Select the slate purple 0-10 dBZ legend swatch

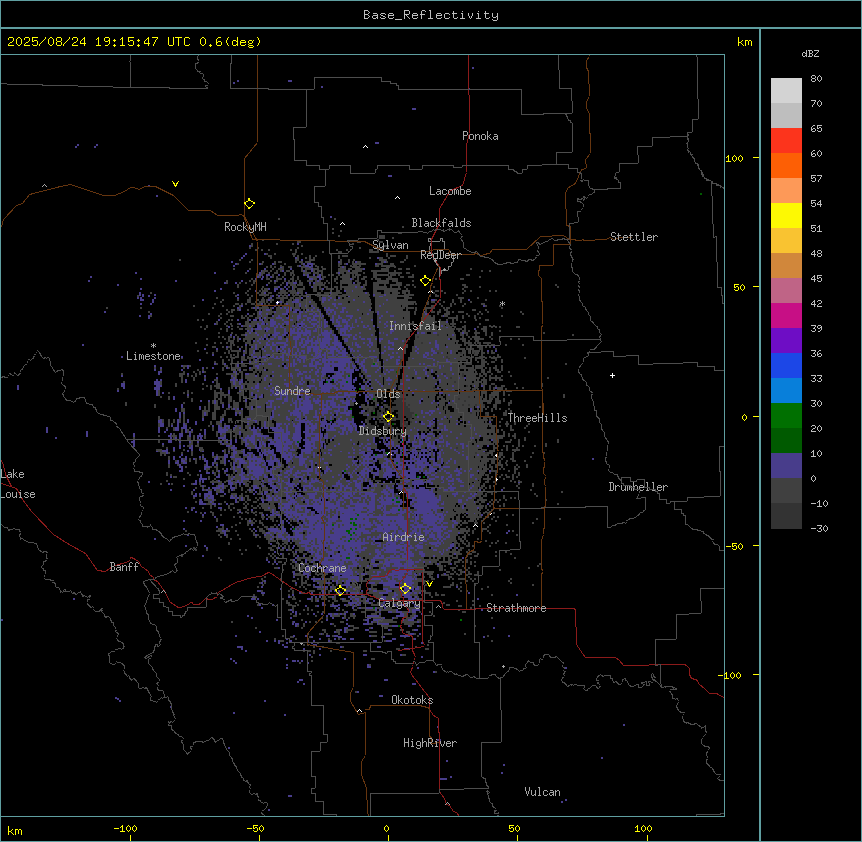(x=786, y=466)
